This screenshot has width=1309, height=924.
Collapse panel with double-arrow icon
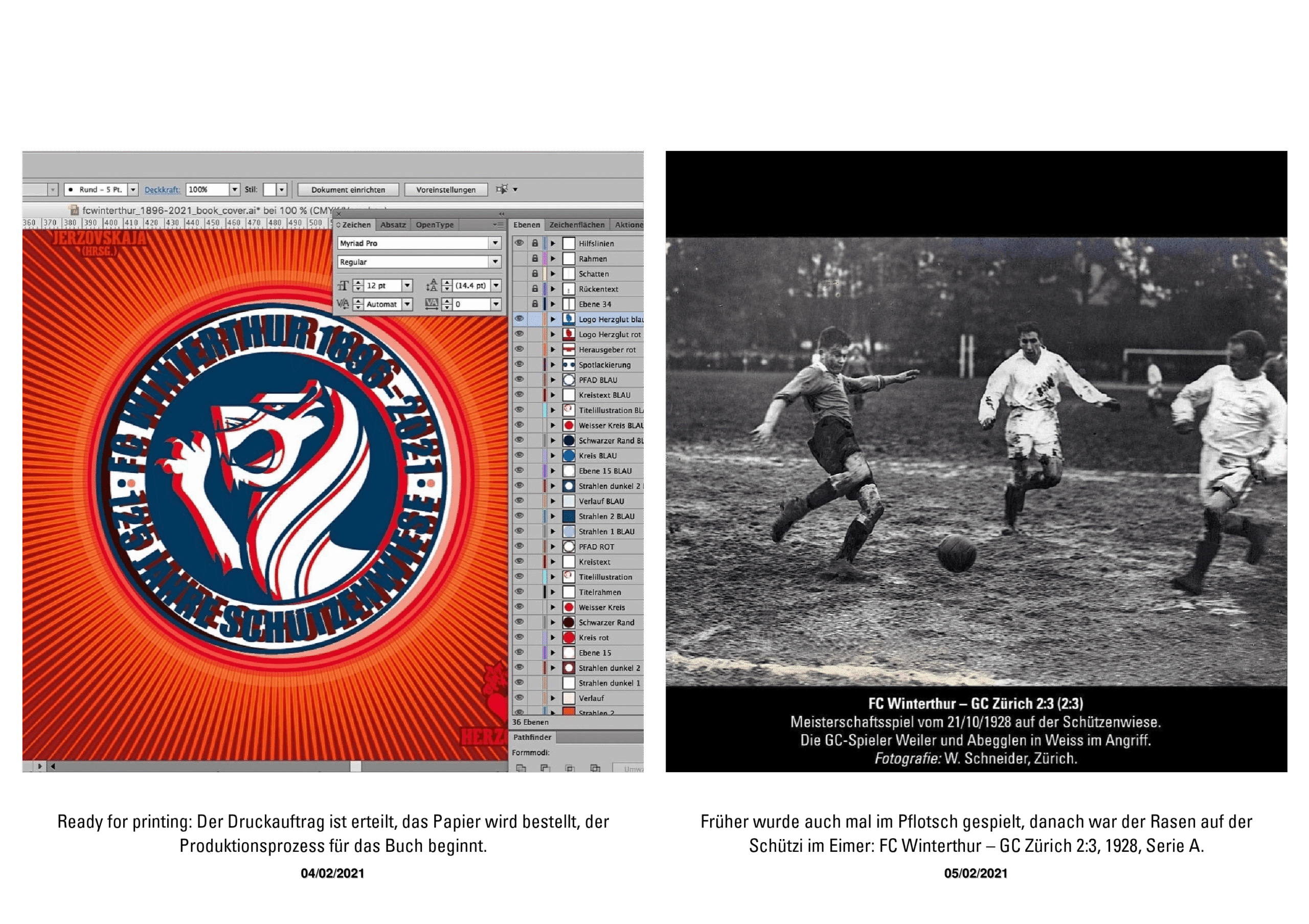click(502, 214)
